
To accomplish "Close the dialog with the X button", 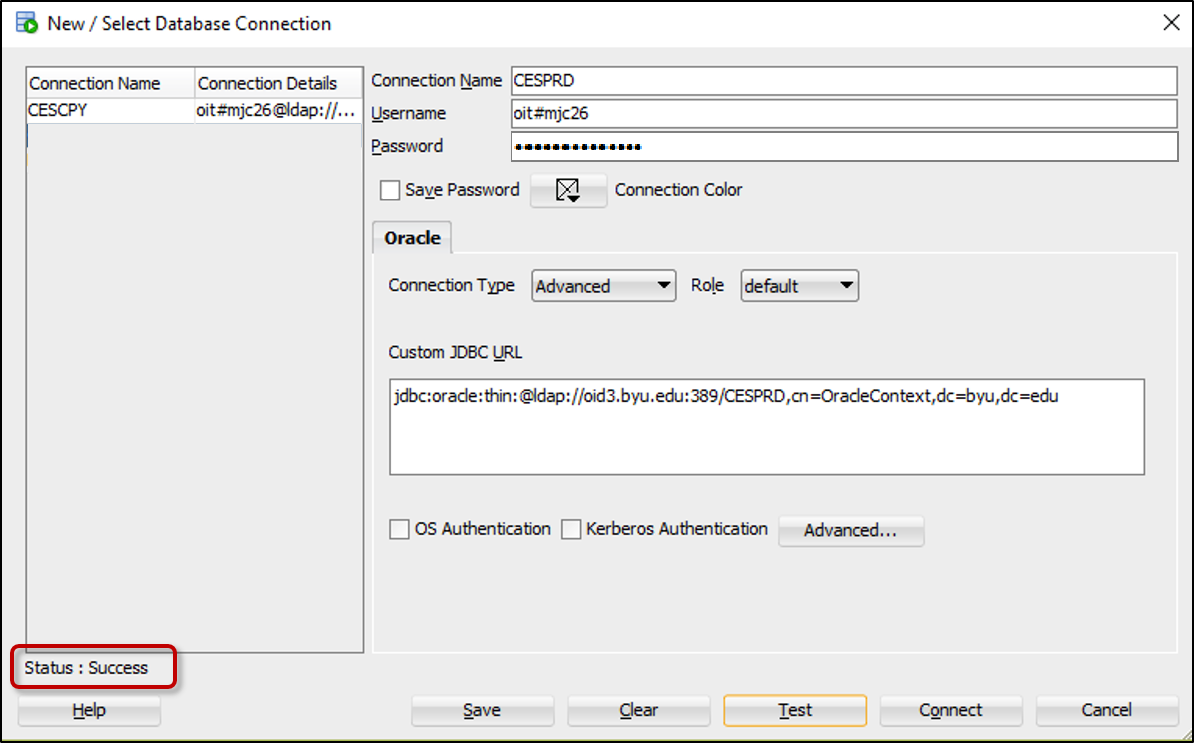I will [1171, 23].
